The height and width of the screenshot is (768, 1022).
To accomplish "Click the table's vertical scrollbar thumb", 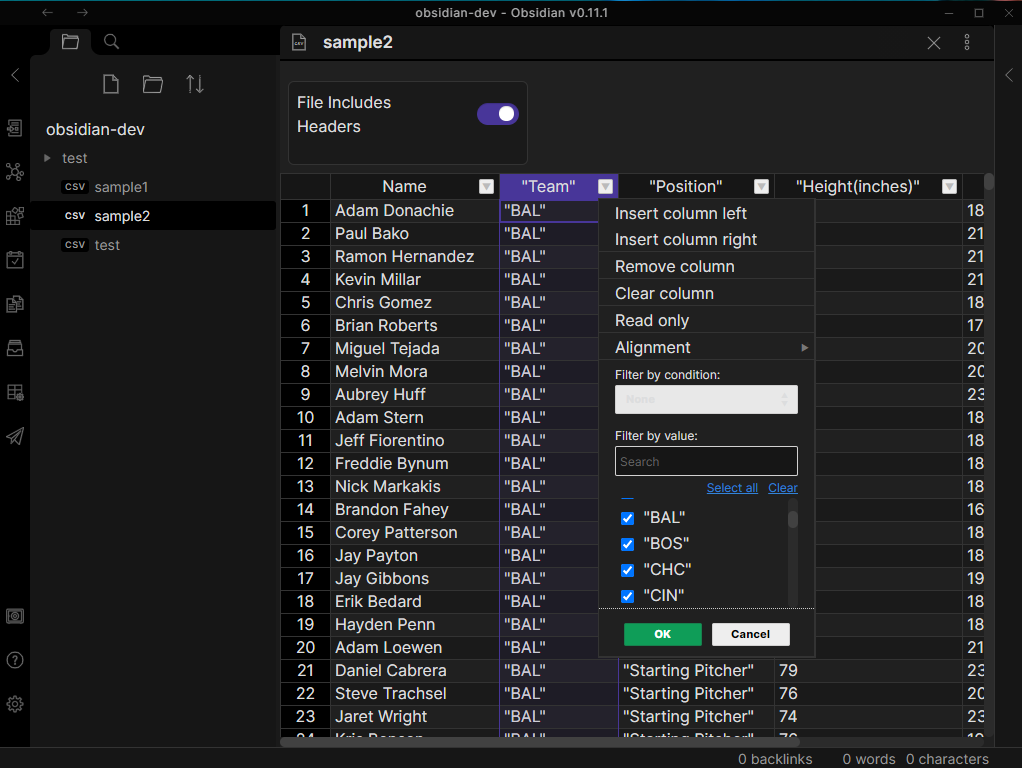I will pyautogui.click(x=989, y=182).
